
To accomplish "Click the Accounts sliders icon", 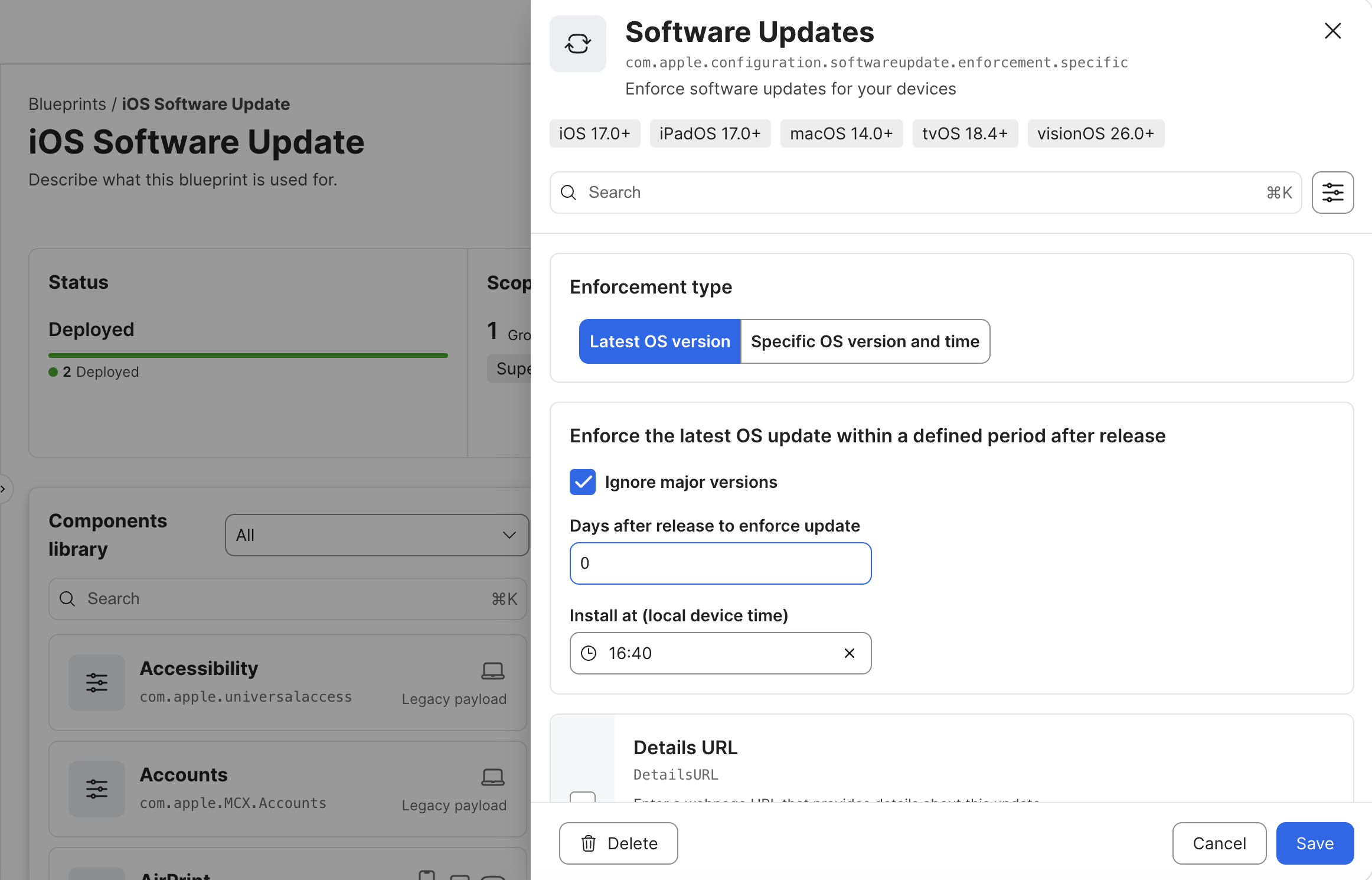I will 97,789.
